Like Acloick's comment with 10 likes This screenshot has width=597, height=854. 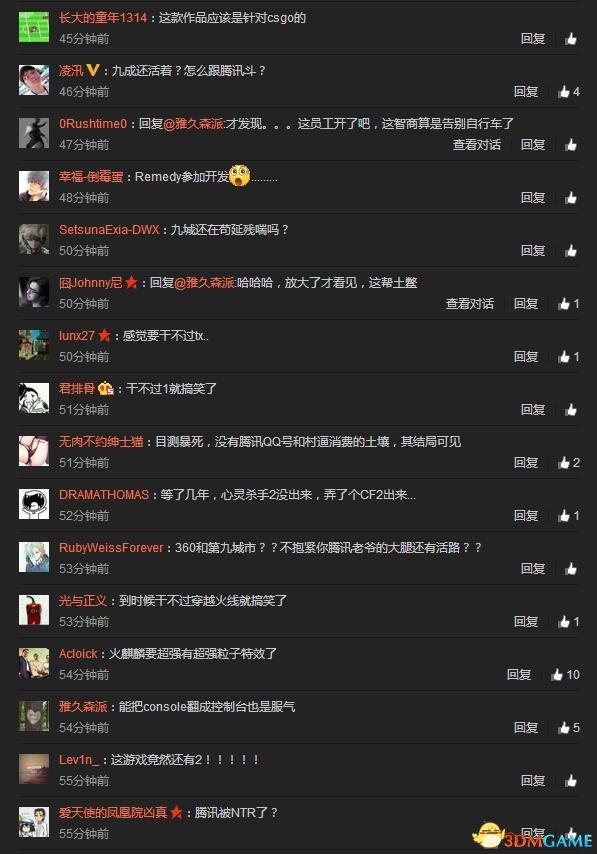[564, 675]
